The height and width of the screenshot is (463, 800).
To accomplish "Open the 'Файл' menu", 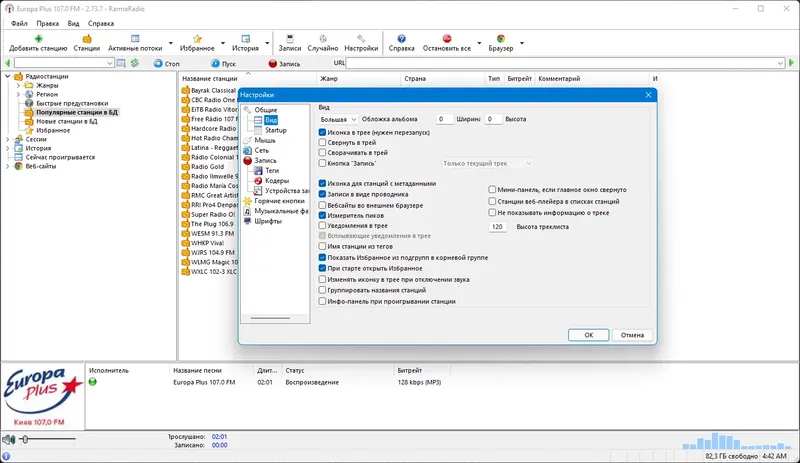I will pyautogui.click(x=19, y=23).
